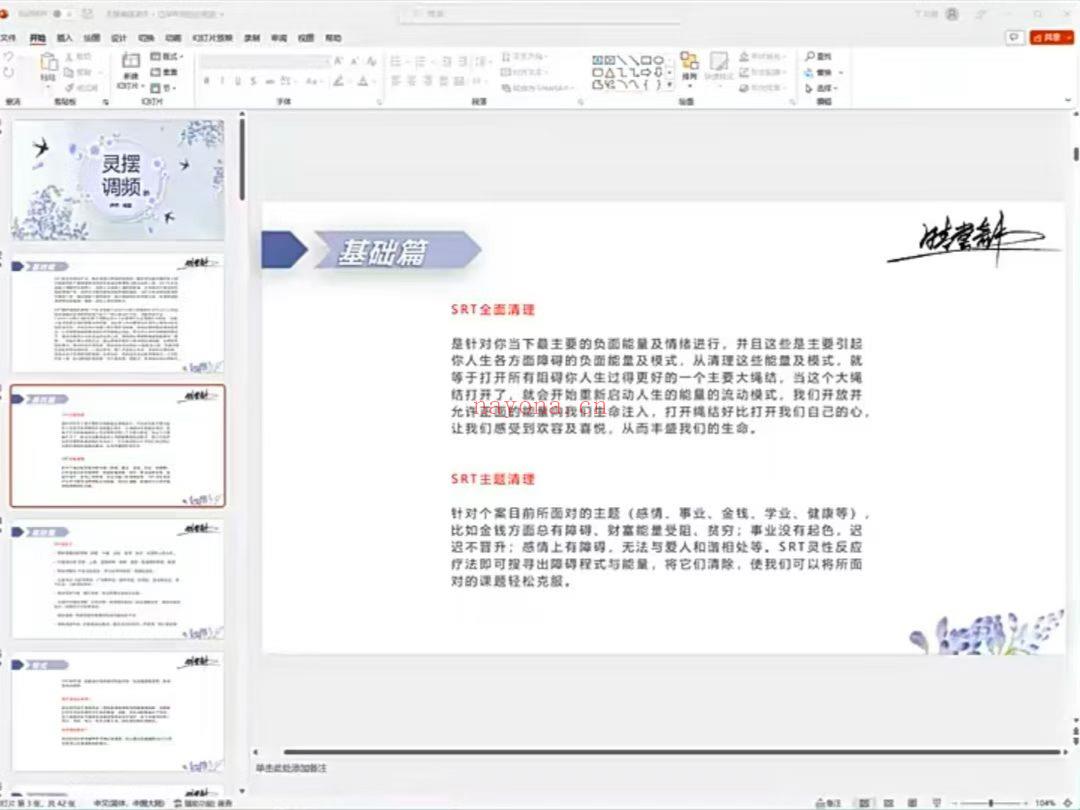Open the comments speech bubble icon
The width and height of the screenshot is (1080, 810).
(1014, 37)
